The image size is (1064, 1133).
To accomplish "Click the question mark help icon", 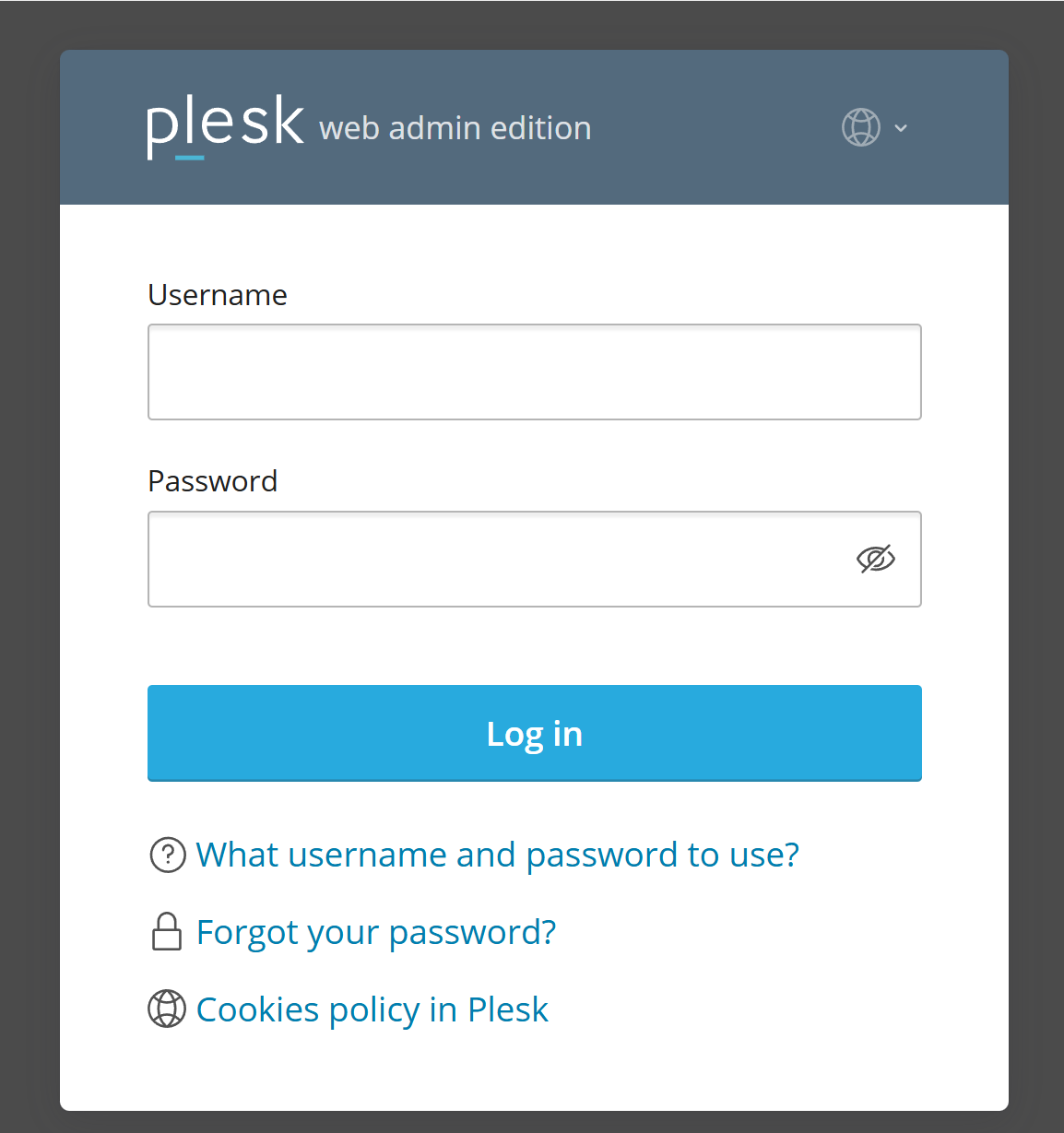I will [168, 855].
